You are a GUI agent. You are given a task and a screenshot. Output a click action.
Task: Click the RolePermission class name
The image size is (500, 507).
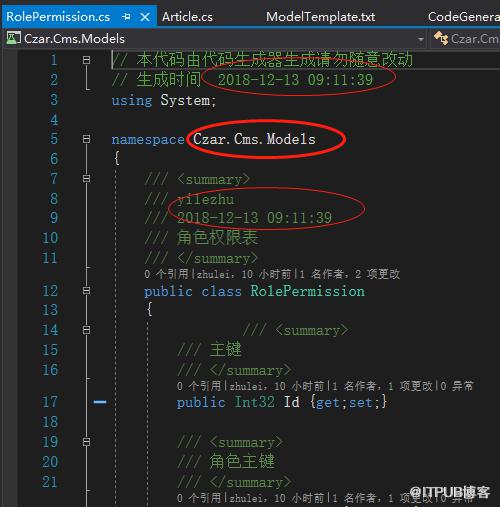[307, 291]
